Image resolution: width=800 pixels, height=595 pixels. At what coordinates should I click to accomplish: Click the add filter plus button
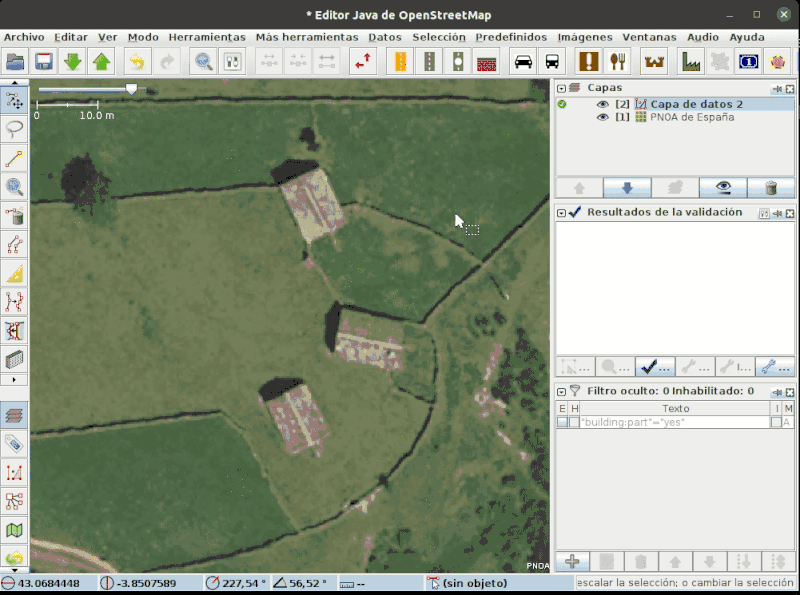click(572, 562)
